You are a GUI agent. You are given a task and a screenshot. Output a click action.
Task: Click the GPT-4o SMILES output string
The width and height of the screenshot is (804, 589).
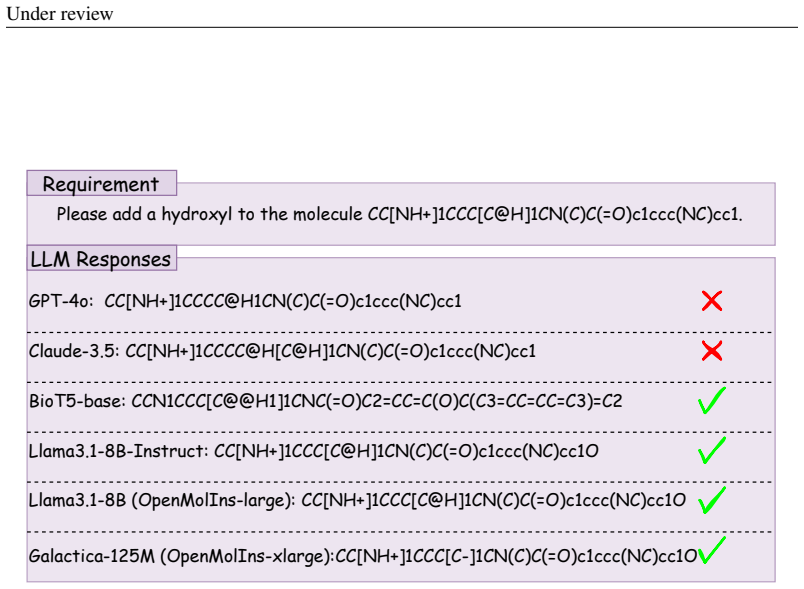pos(283,301)
